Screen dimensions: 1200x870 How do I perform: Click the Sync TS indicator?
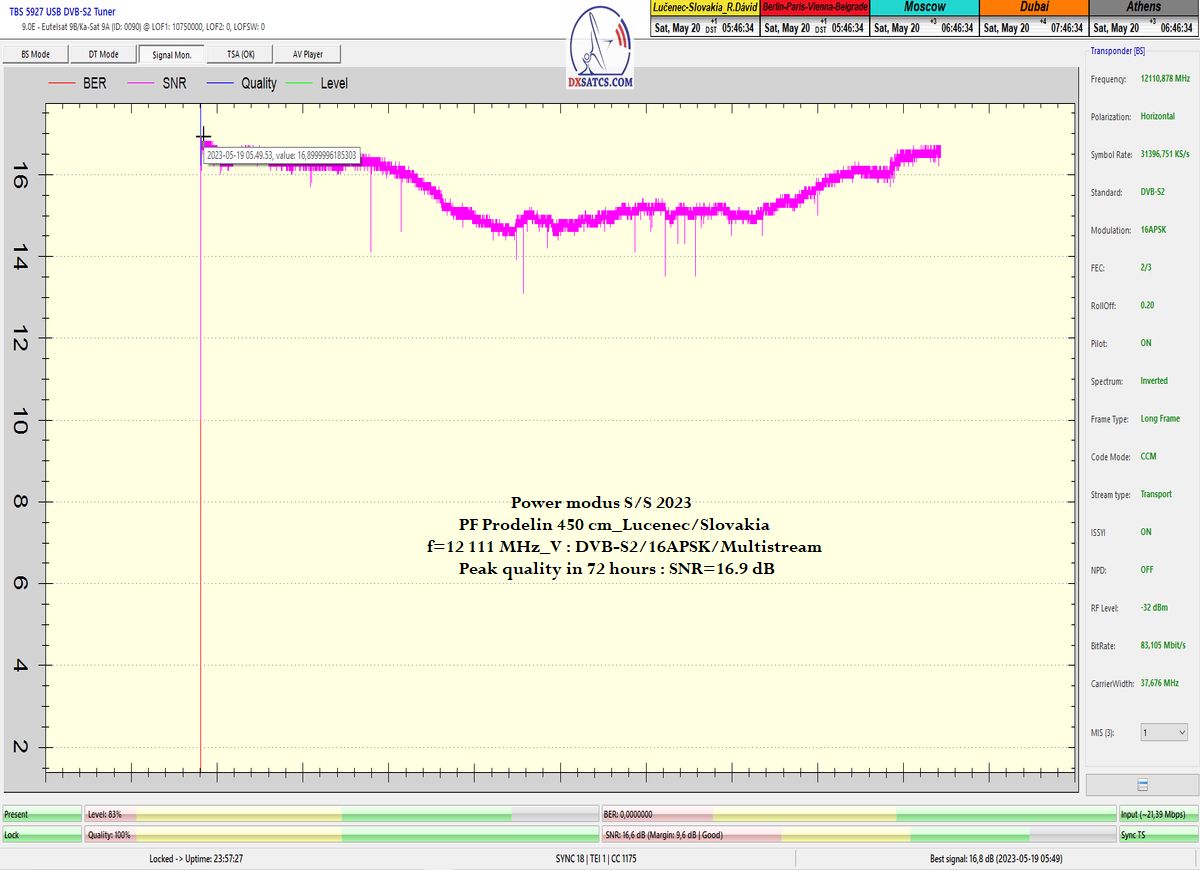pos(1158,834)
